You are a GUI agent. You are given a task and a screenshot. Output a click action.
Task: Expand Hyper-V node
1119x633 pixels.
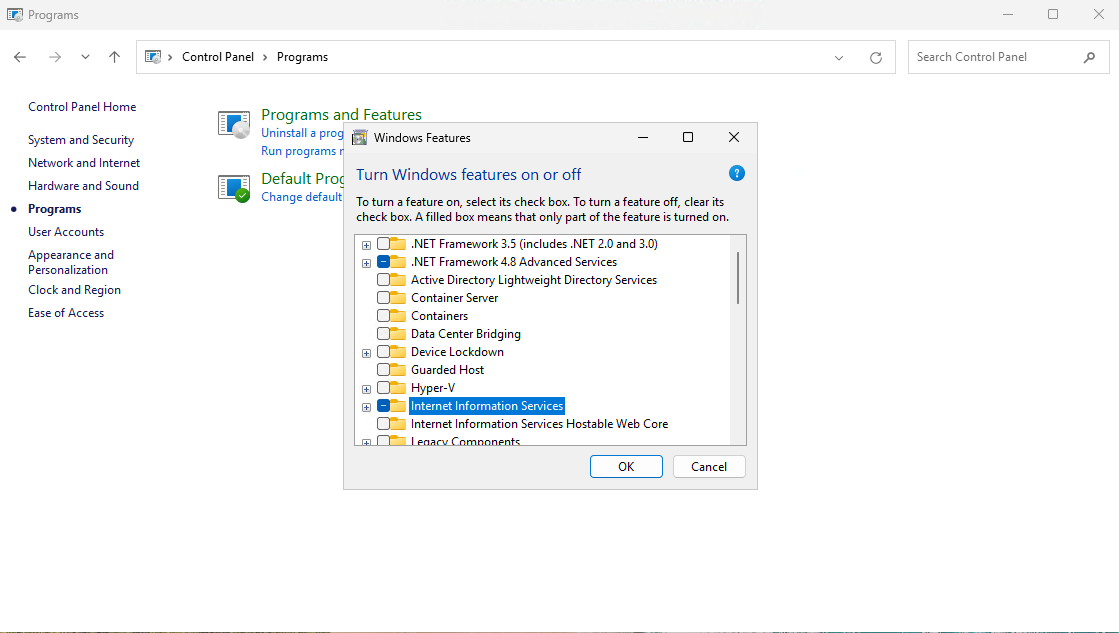(x=366, y=389)
